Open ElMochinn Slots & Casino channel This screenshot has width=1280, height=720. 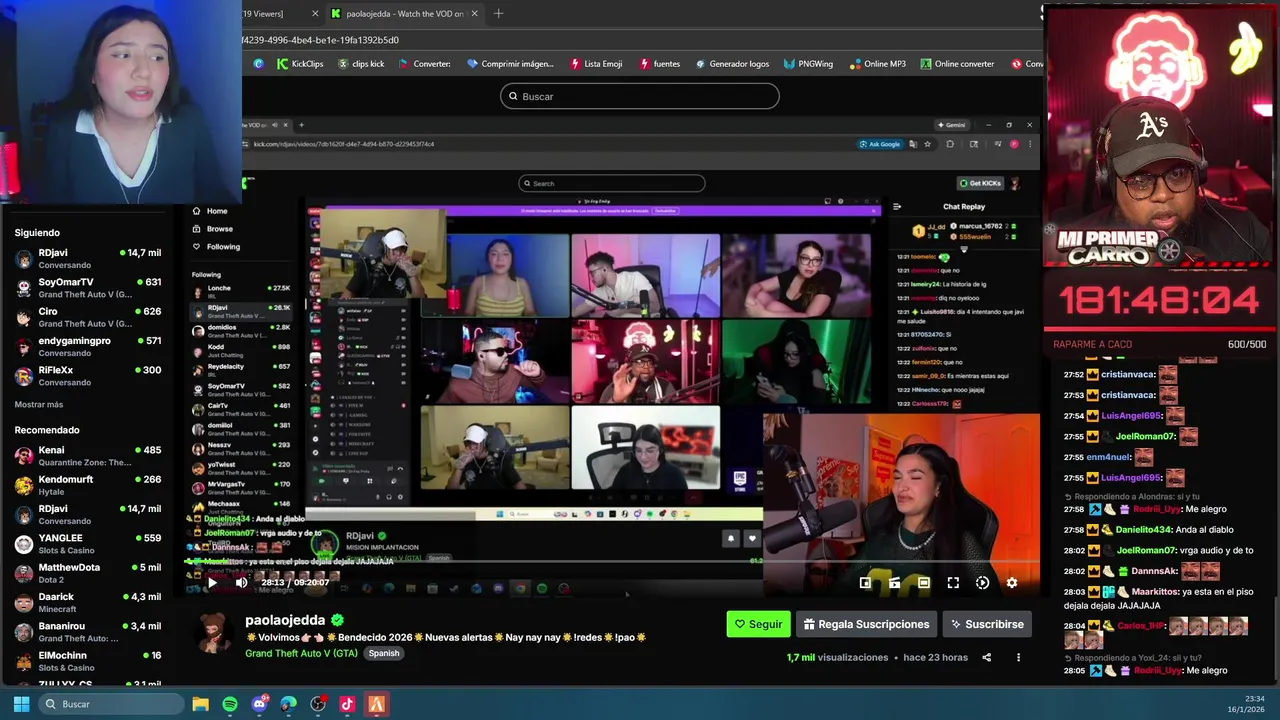tap(88, 660)
